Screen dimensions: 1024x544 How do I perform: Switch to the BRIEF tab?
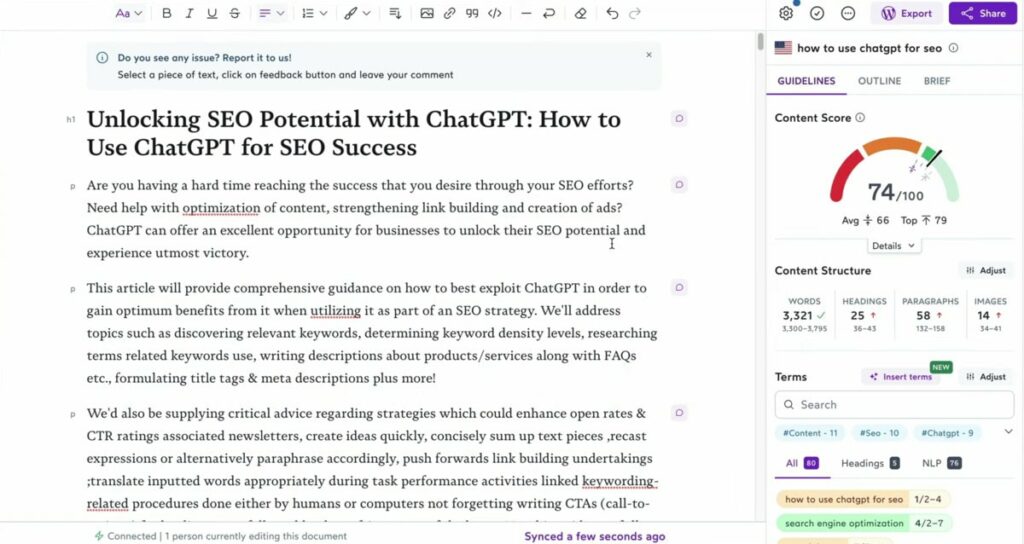(936, 81)
